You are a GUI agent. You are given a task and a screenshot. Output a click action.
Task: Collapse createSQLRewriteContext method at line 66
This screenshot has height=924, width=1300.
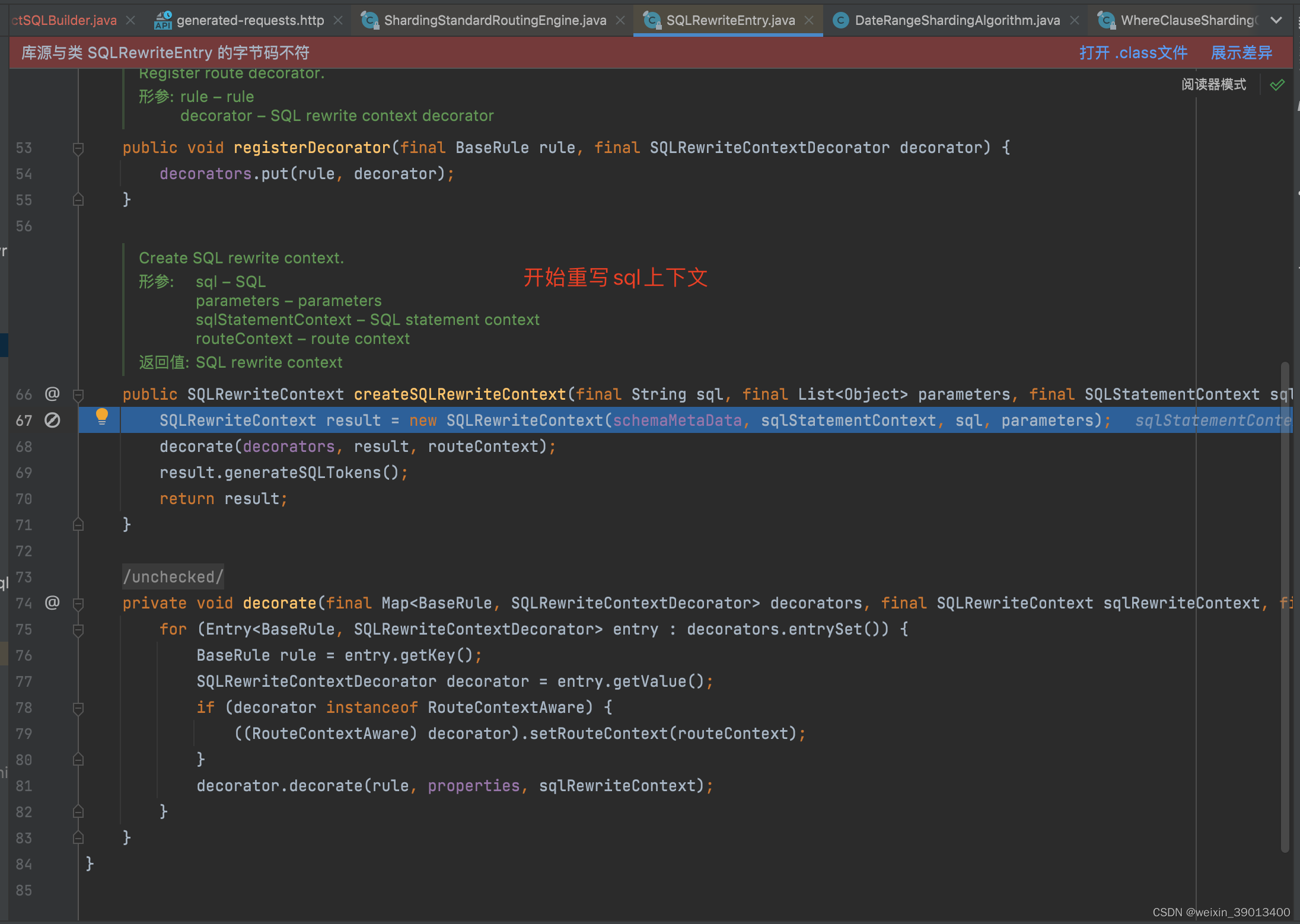tap(78, 394)
